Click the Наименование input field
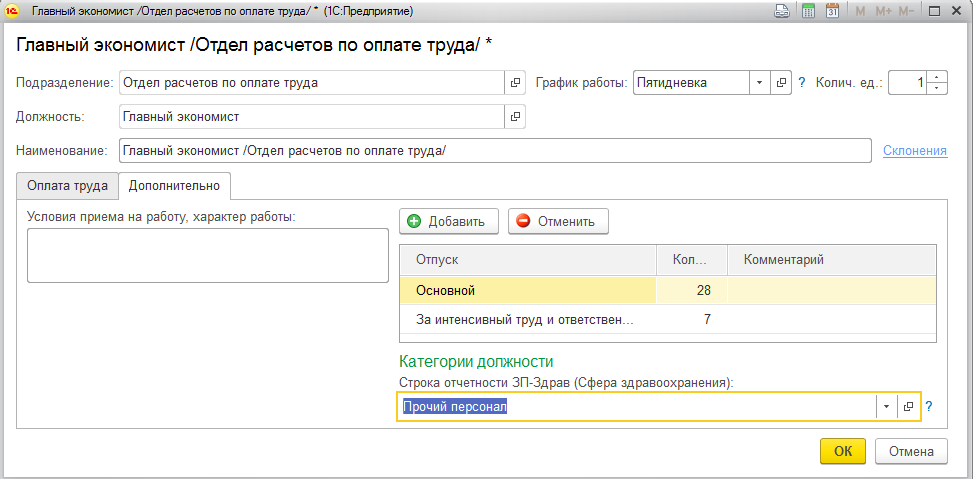Screen dimensions: 973x479 pos(495,150)
